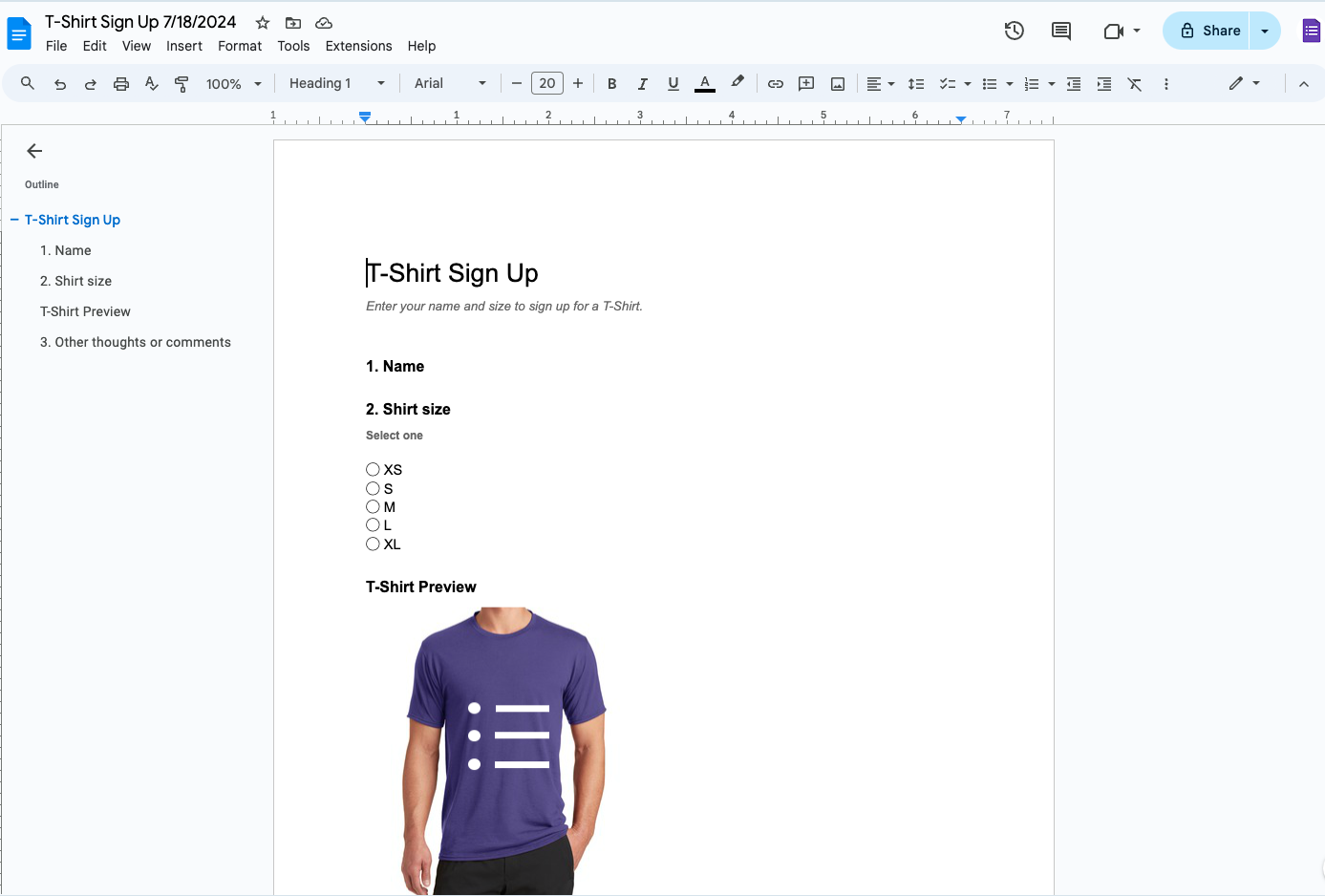Open version history via the clock icon
1325x896 pixels.
pos(1014,31)
